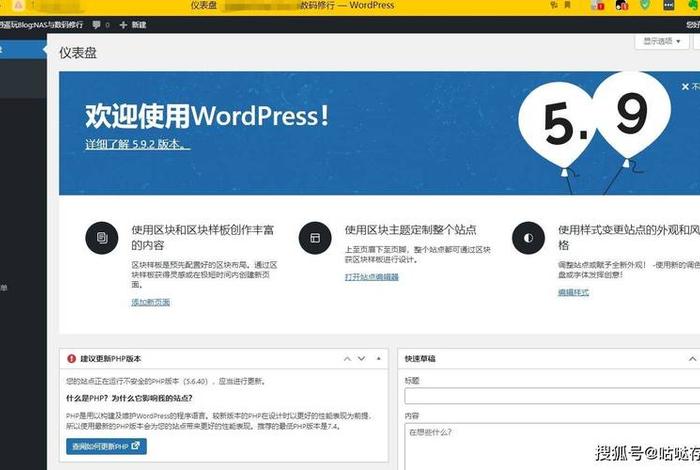Click the bookmark icon in browser toolbar
The image size is (700, 470).
(567, 5)
